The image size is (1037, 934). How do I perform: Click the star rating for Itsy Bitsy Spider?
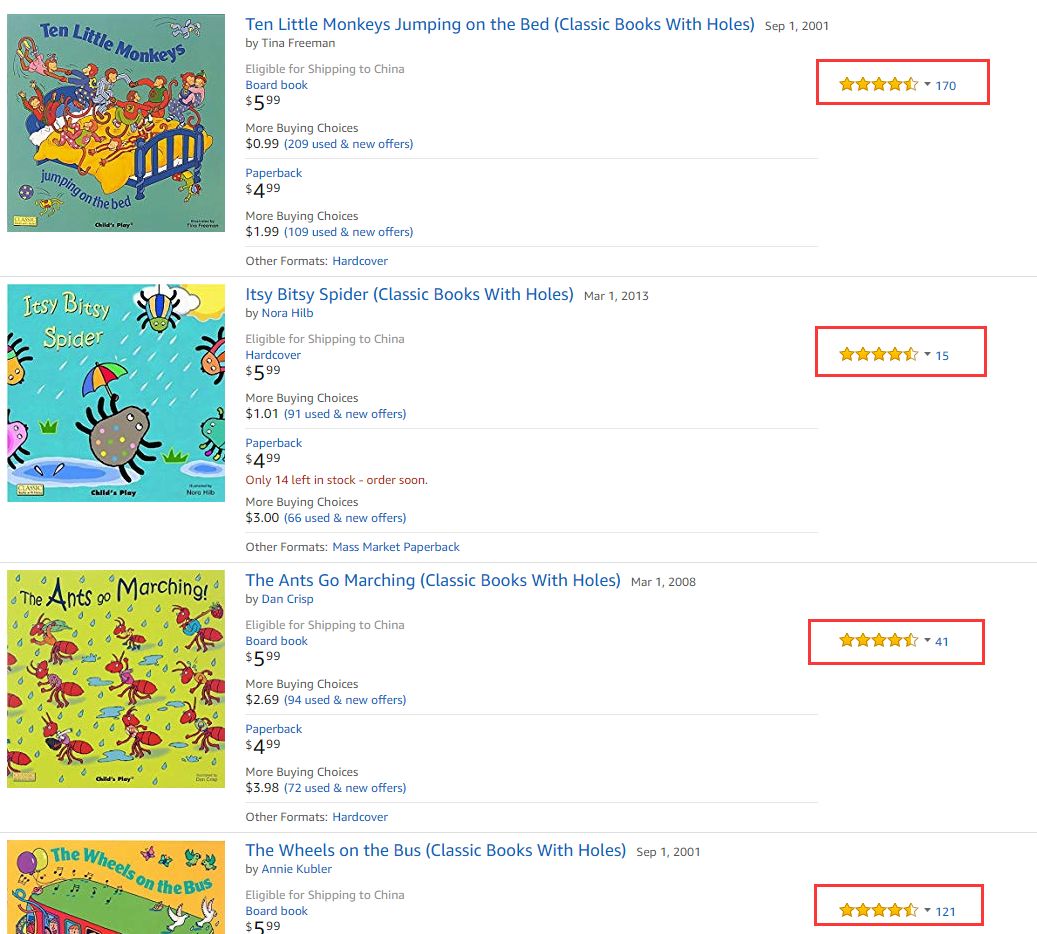point(878,355)
